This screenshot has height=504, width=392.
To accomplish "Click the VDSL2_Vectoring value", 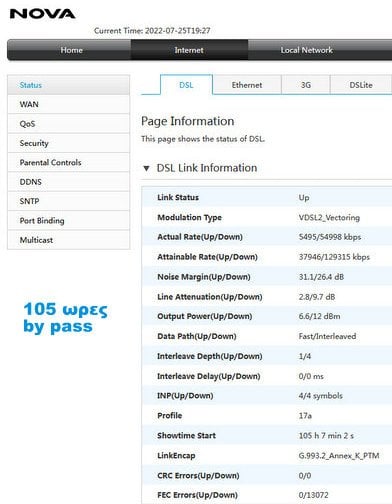I will [x=329, y=217].
